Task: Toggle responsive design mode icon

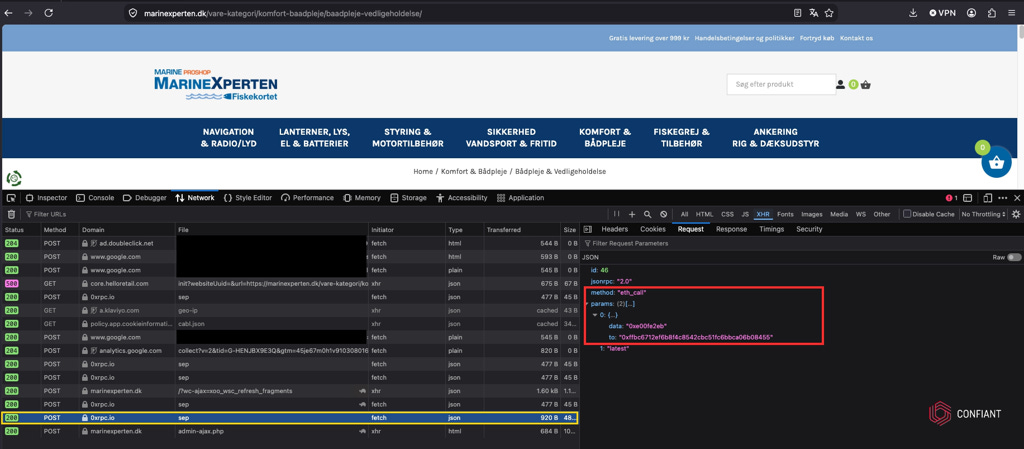Action: point(987,198)
